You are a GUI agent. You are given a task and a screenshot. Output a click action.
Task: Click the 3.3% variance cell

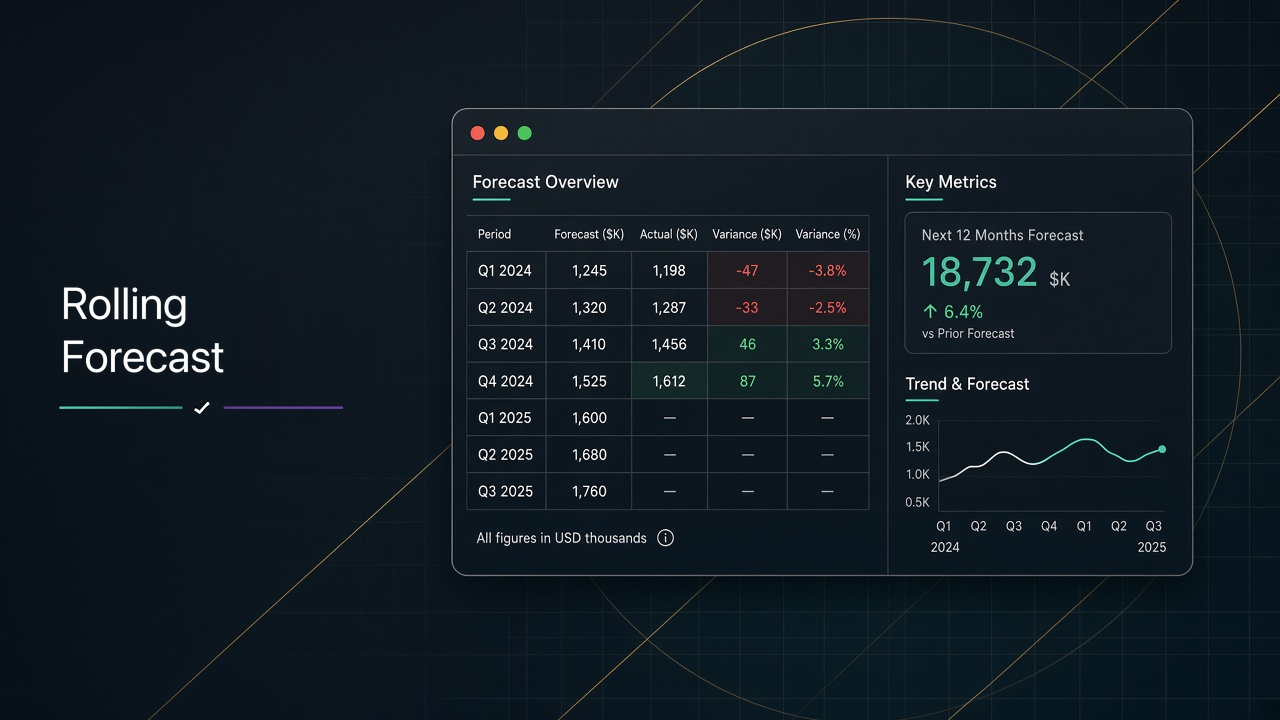(x=828, y=344)
